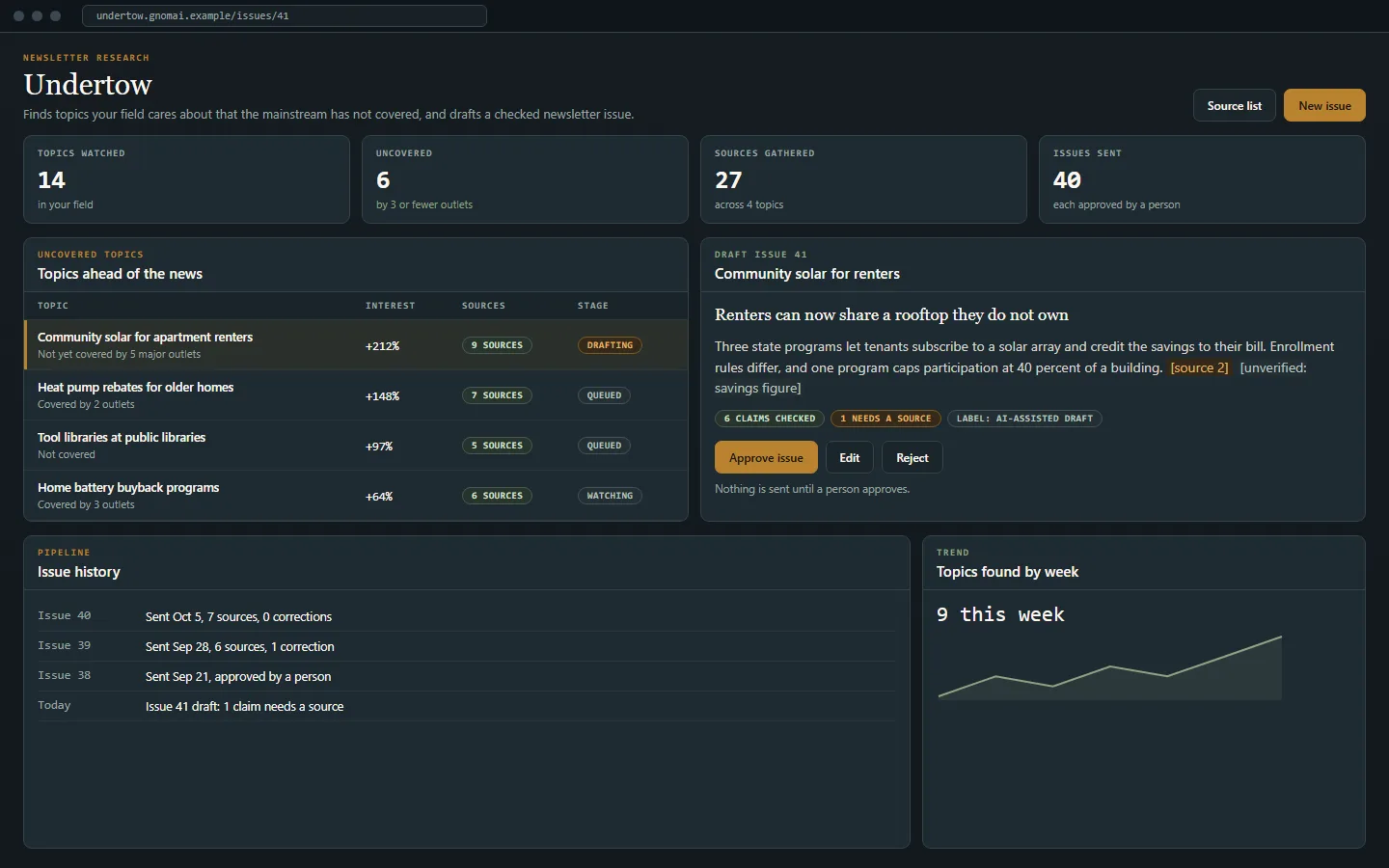Screen dimensions: 1389x868
Task: Open Issue 38 history entry
Action: click(x=467, y=676)
